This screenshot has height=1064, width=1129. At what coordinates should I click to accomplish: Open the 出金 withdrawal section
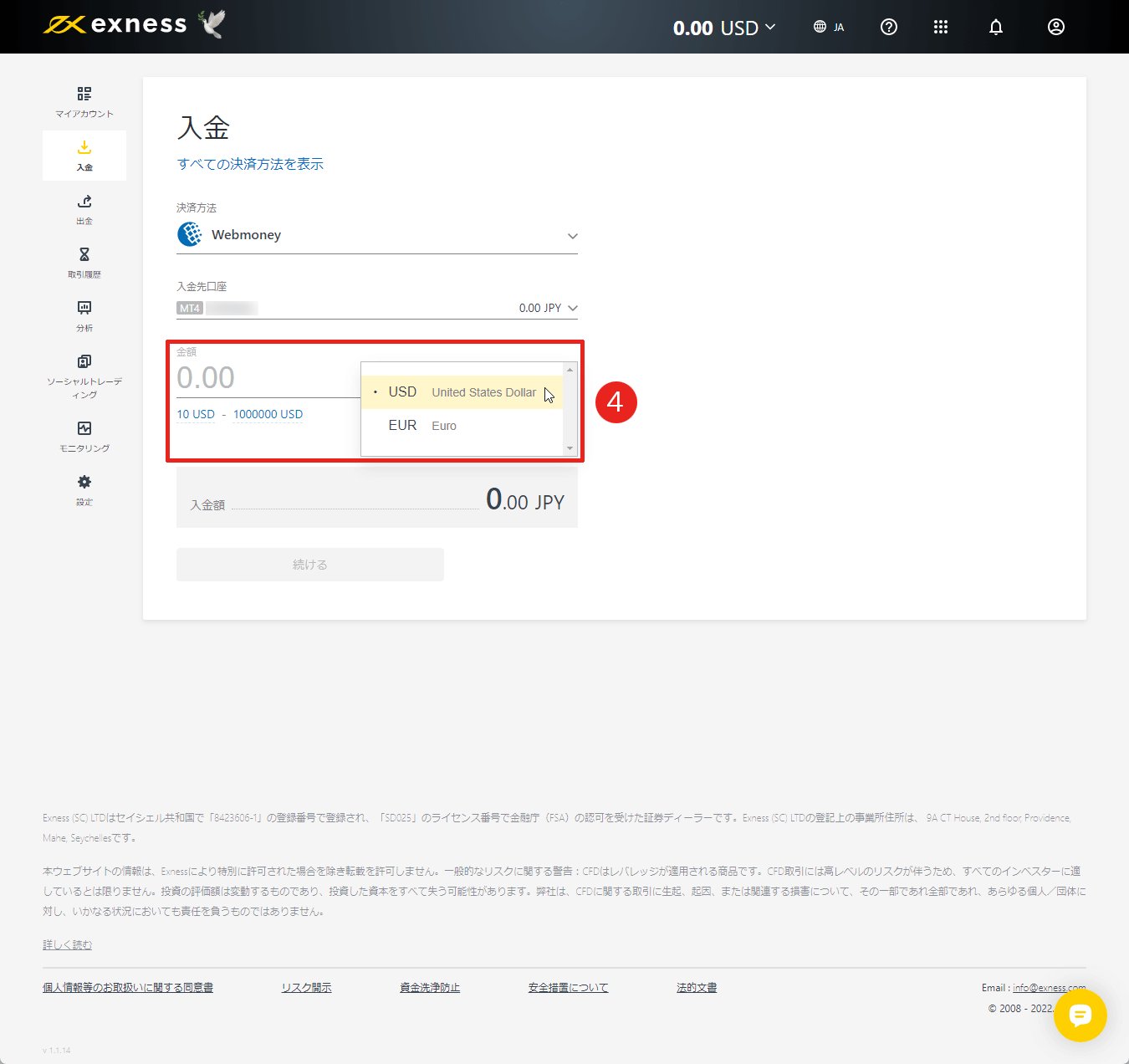pyautogui.click(x=84, y=209)
